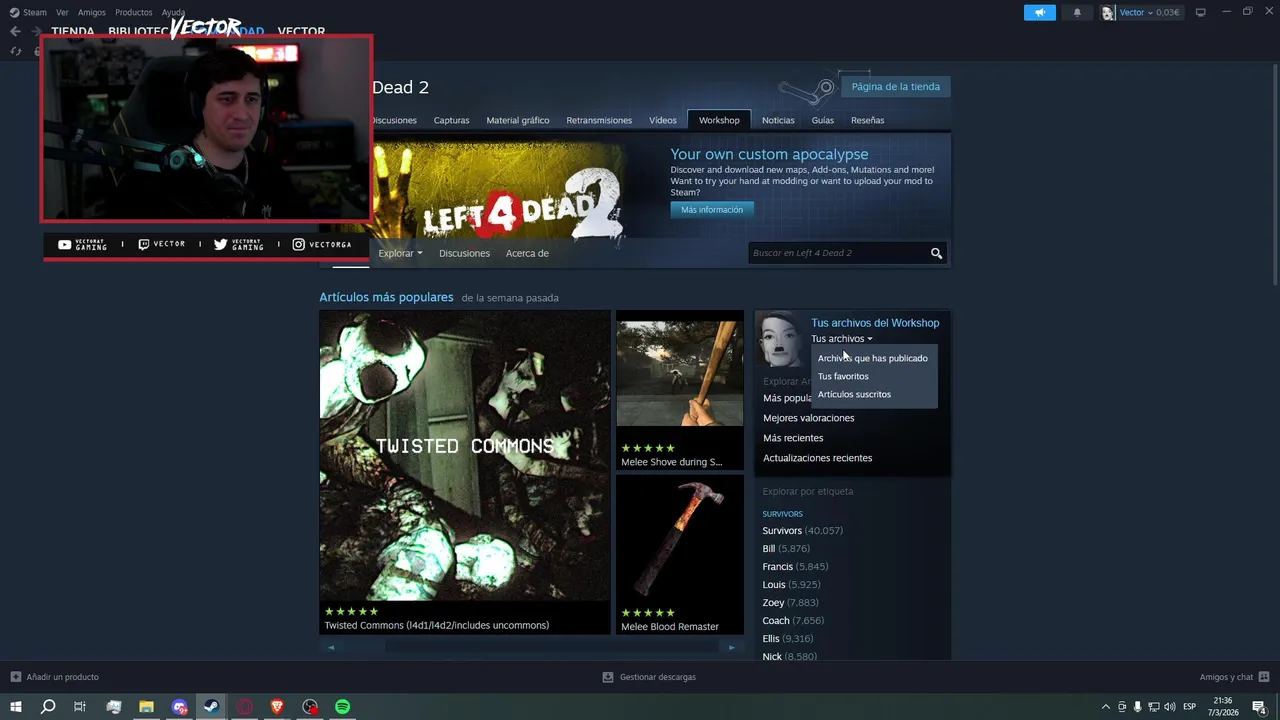Switch to the Noticias tab
Image resolution: width=1280 pixels, height=720 pixels.
tap(778, 120)
